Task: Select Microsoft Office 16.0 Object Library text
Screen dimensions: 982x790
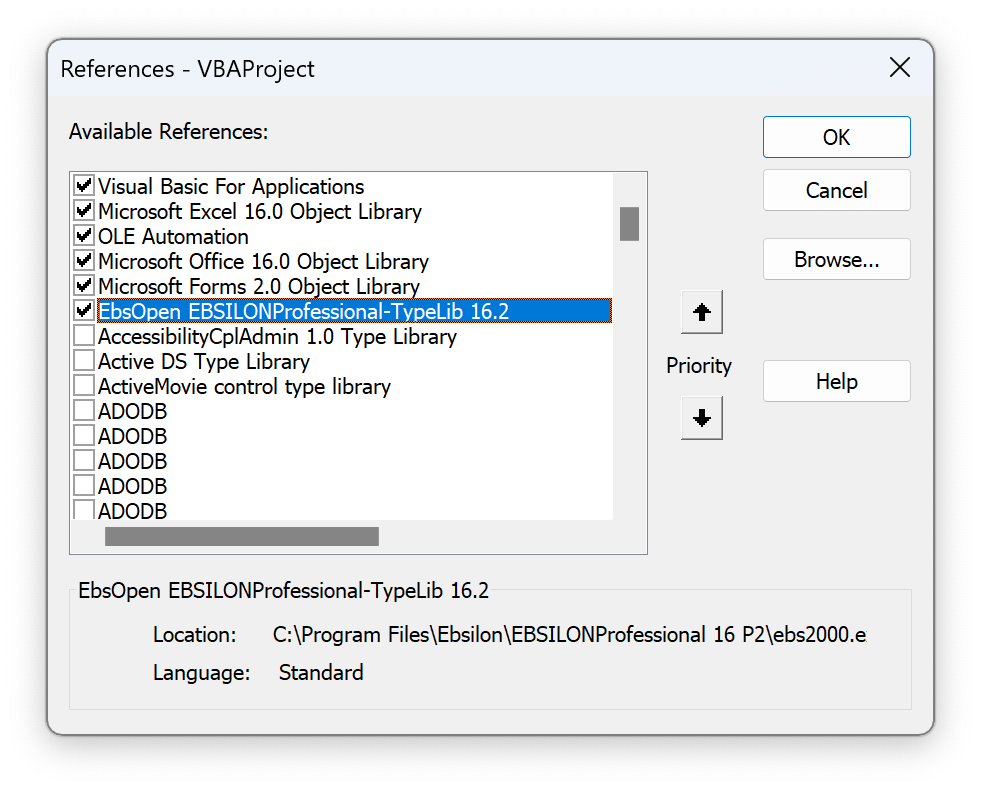Action: [264, 262]
